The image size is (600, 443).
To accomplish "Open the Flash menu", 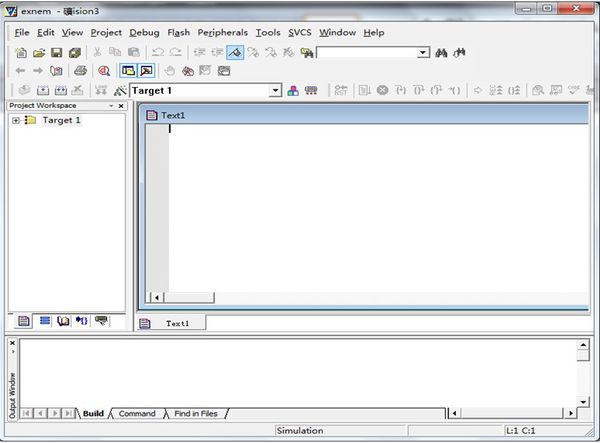I will (x=178, y=33).
